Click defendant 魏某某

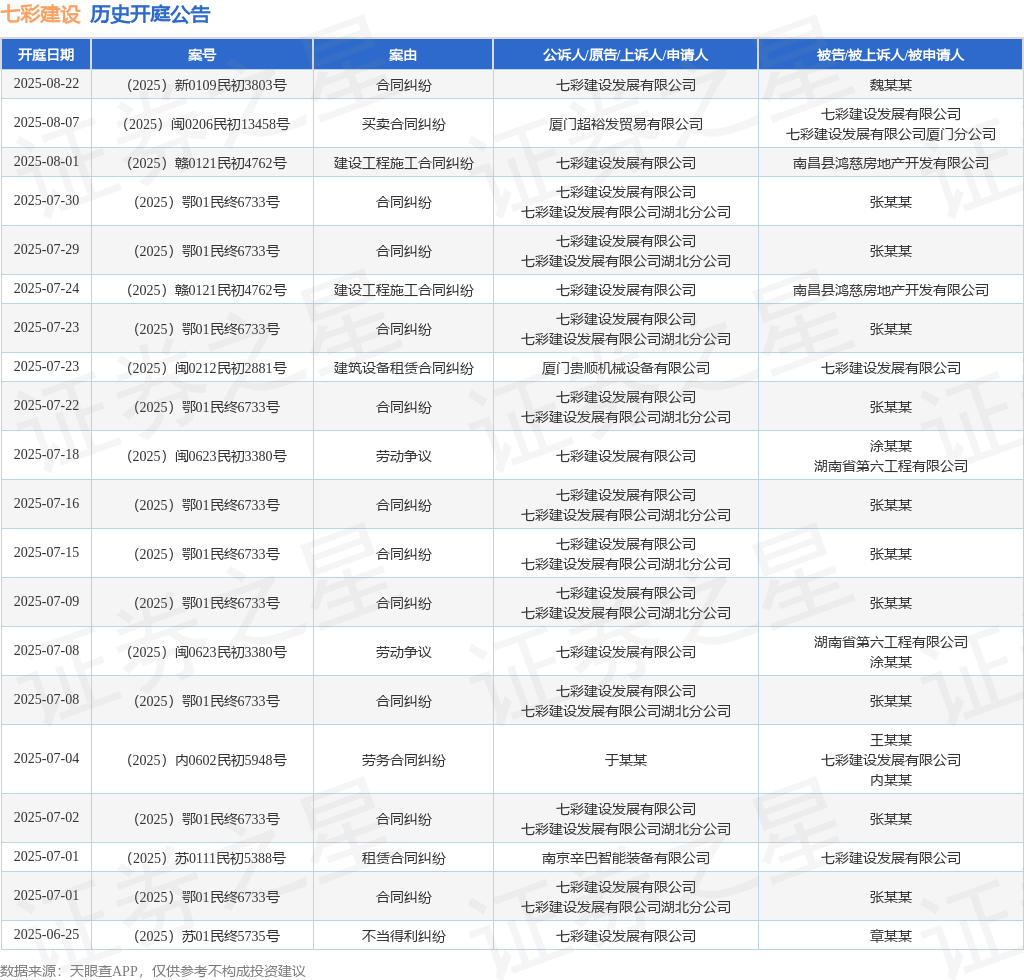point(891,85)
